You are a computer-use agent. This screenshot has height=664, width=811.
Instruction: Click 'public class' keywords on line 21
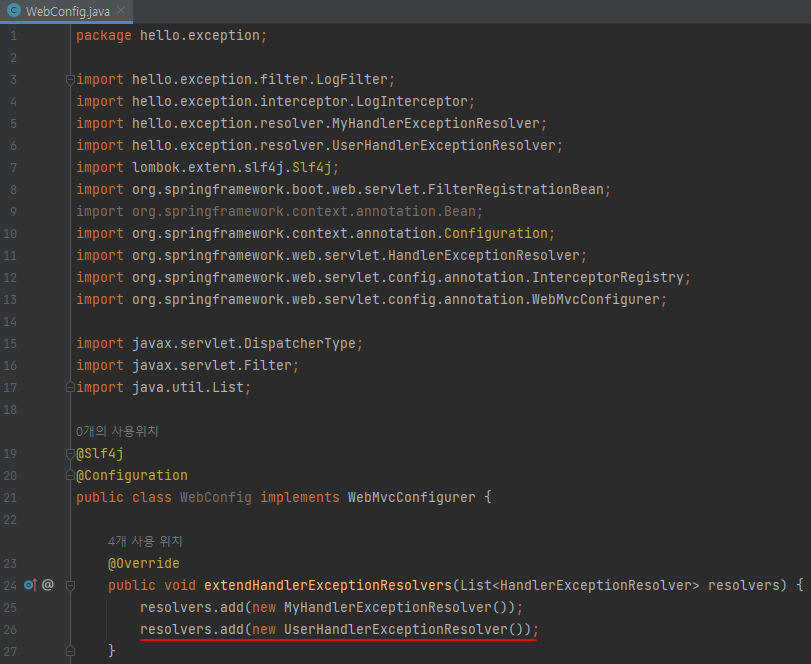(x=124, y=497)
